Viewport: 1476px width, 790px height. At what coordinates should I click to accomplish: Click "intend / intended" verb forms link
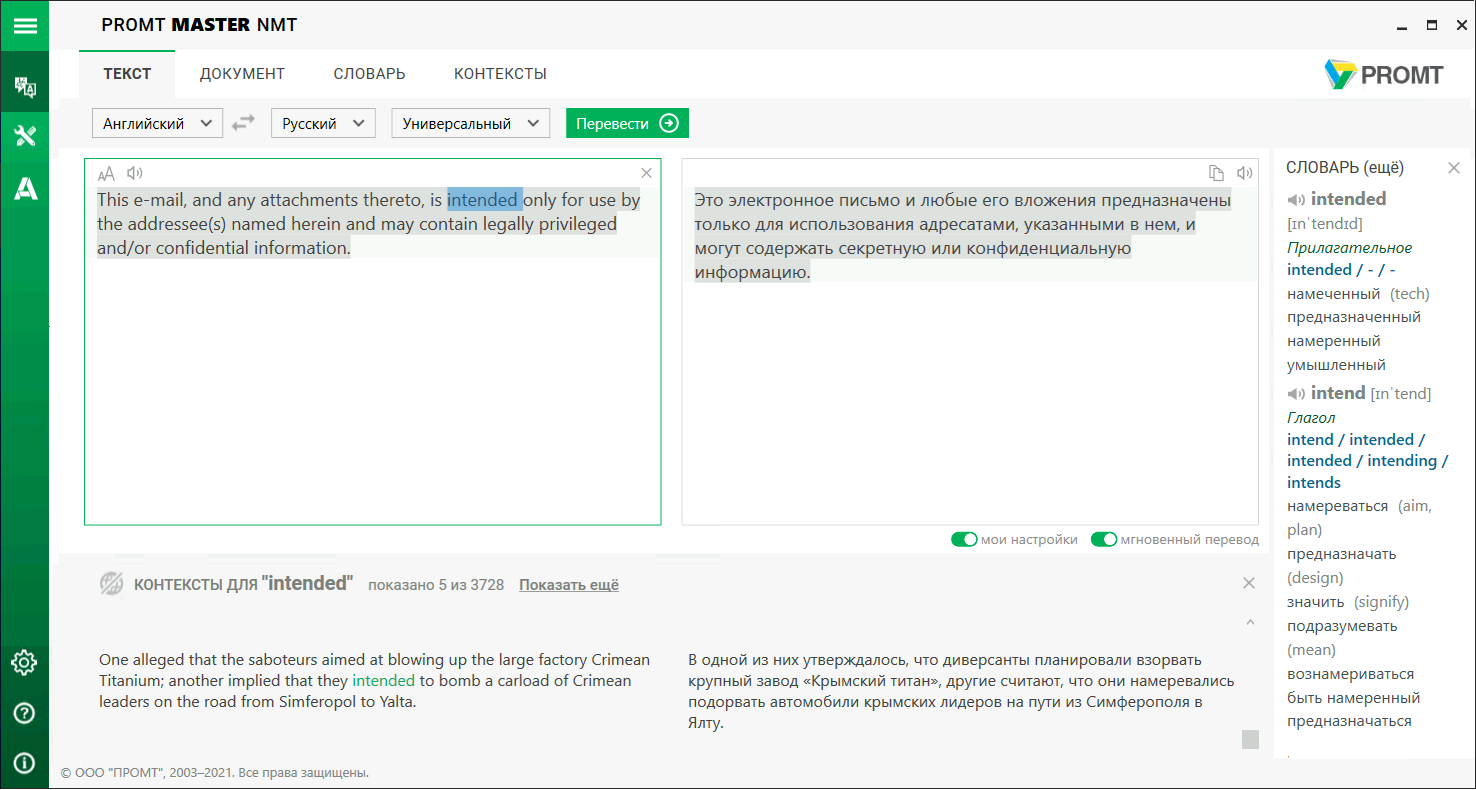point(1367,461)
